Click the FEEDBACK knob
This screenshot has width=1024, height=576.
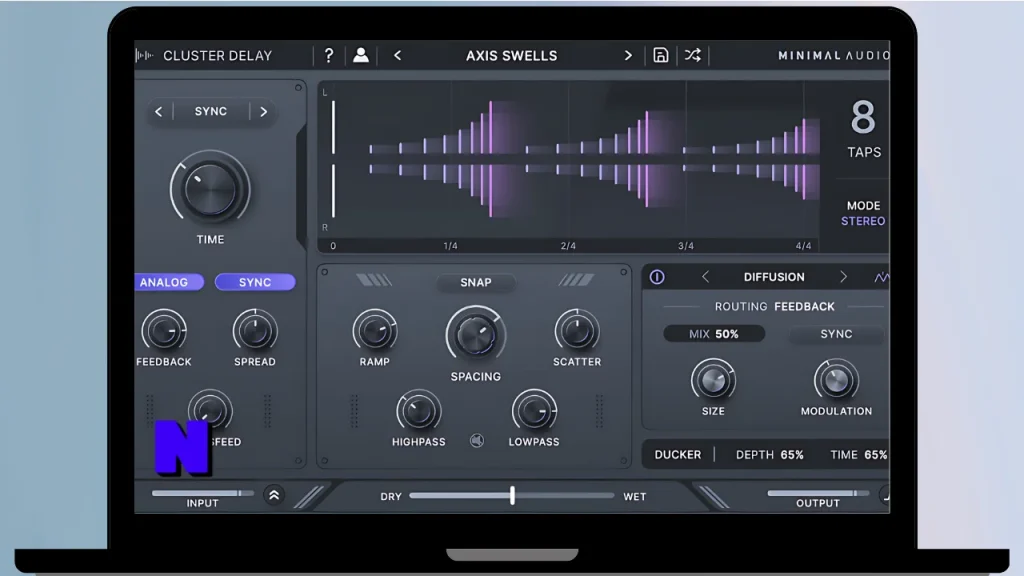pyautogui.click(x=164, y=330)
